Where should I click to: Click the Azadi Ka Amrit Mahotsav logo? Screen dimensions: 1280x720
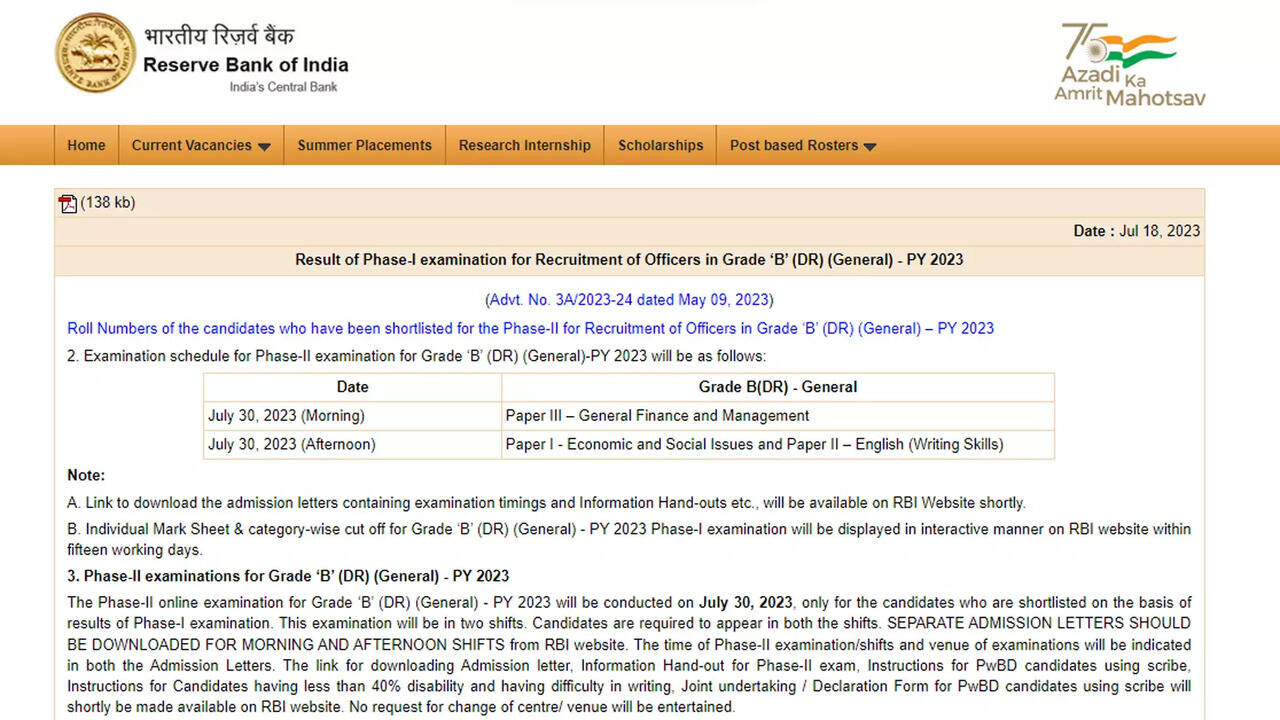1130,64
